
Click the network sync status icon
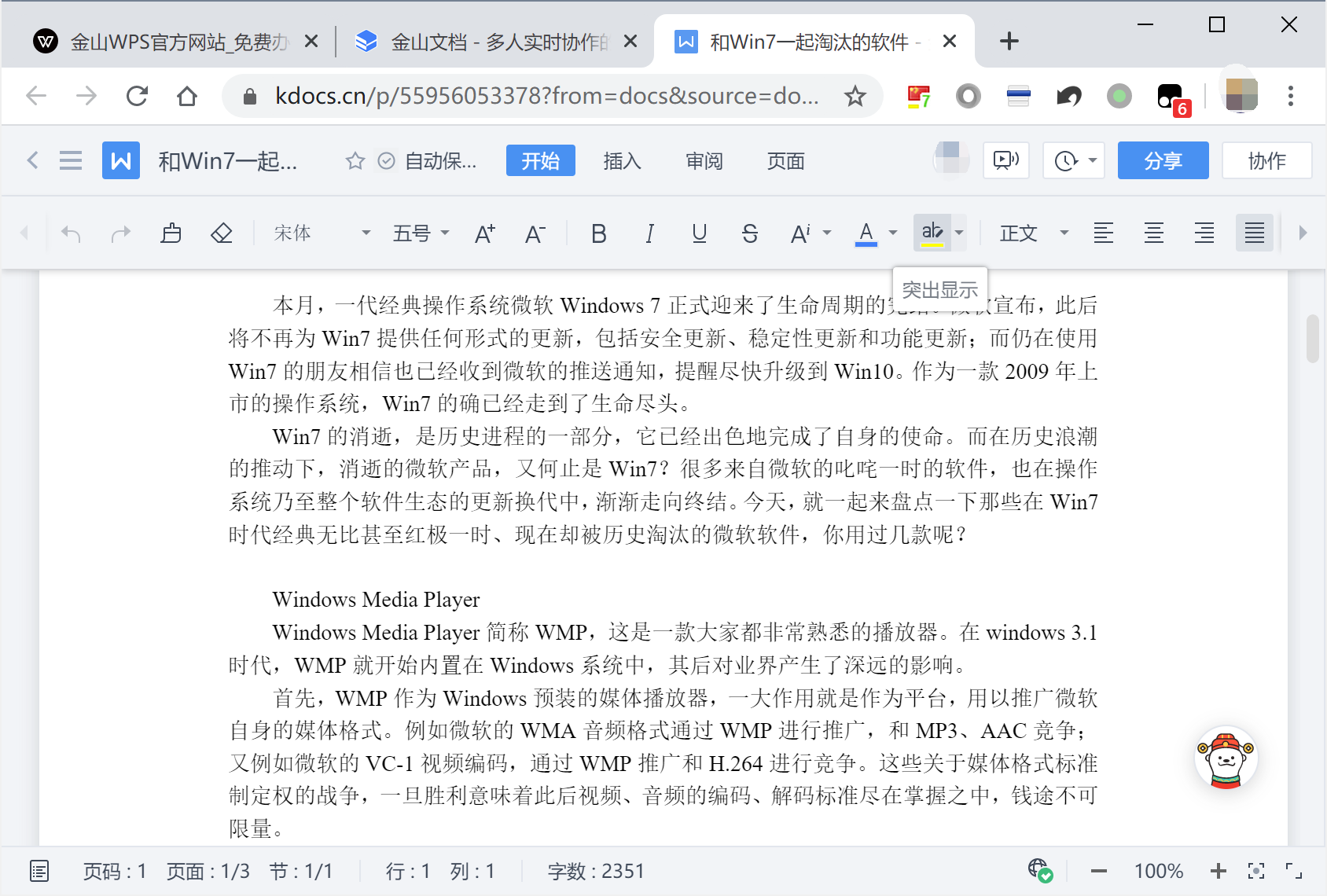1041,870
